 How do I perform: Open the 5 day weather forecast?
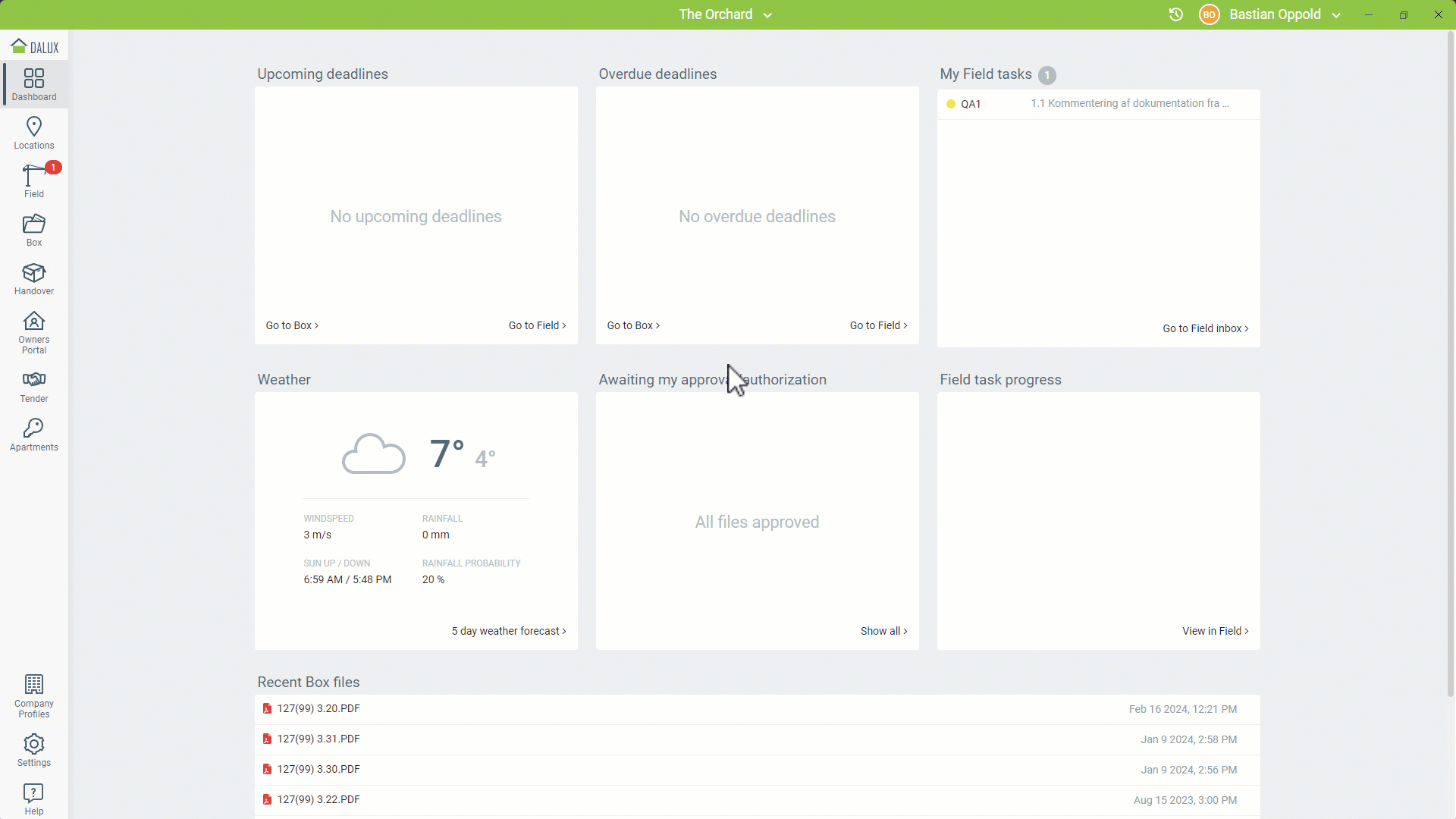click(x=508, y=631)
